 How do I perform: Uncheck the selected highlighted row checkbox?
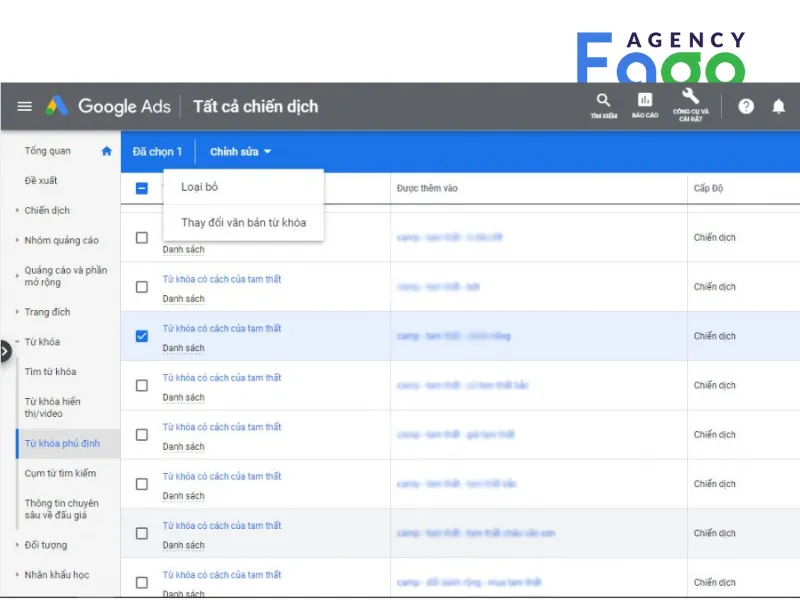142,336
